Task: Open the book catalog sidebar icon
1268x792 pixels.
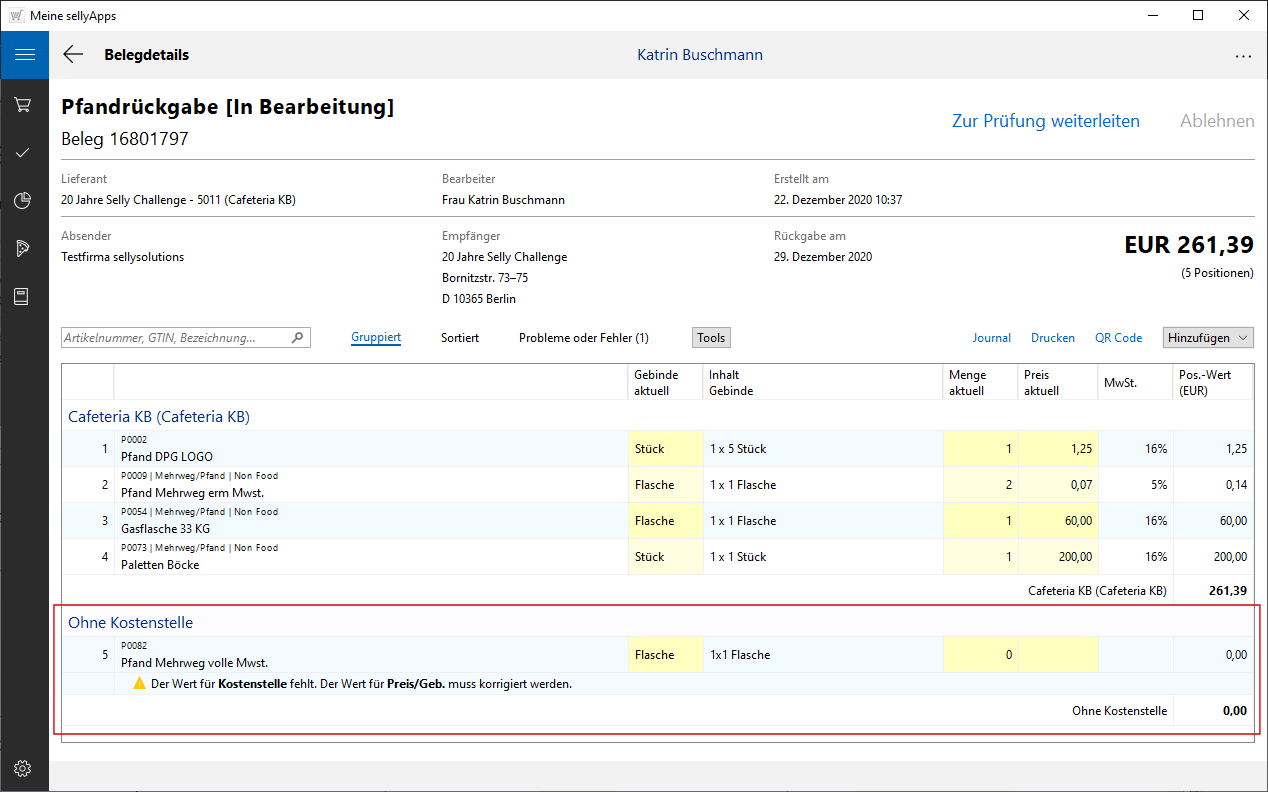Action: 23,297
